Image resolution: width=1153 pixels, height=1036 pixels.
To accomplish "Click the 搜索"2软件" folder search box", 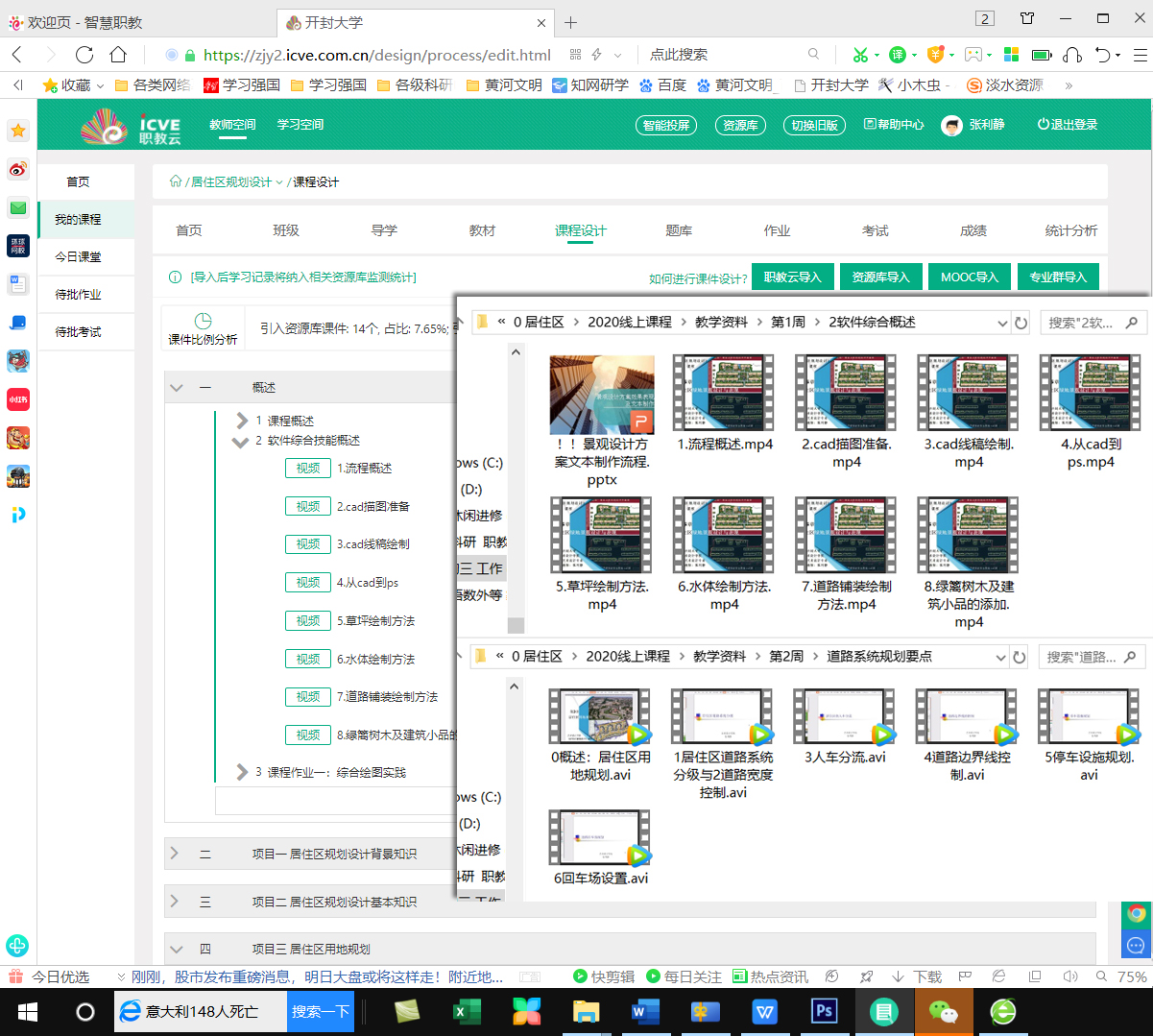I will click(x=1081, y=324).
